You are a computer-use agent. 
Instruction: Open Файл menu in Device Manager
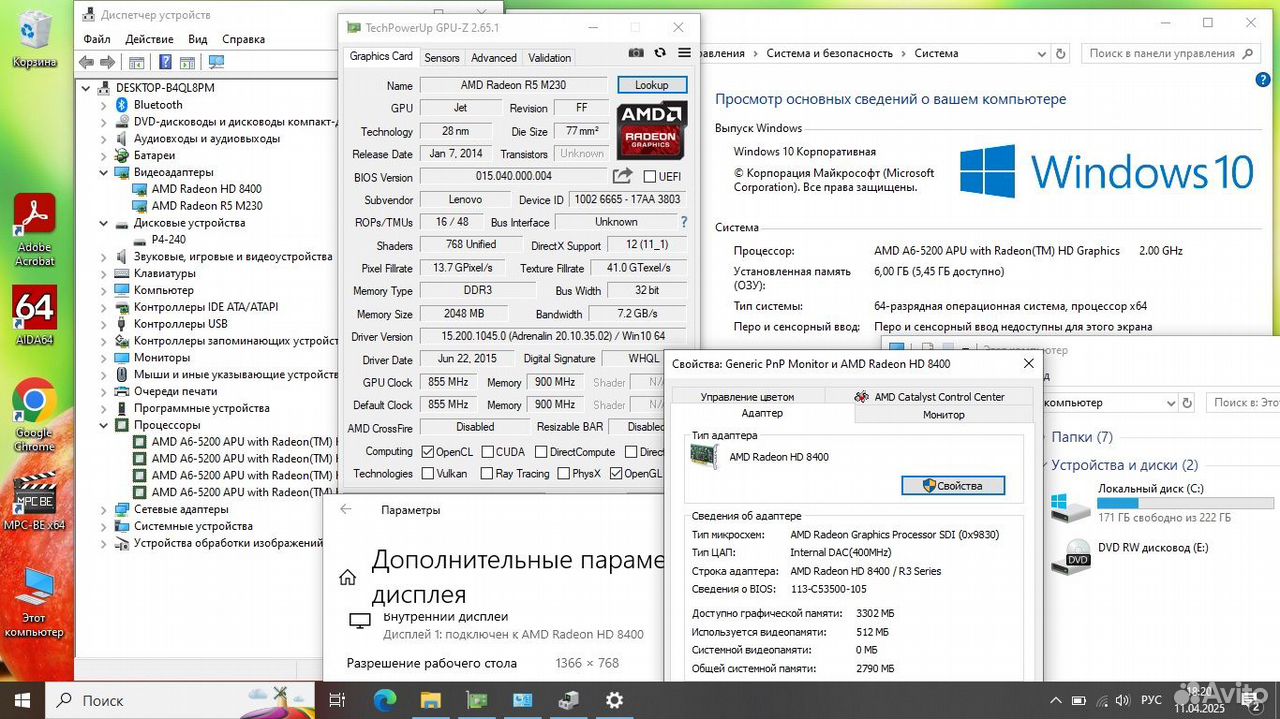pos(97,39)
